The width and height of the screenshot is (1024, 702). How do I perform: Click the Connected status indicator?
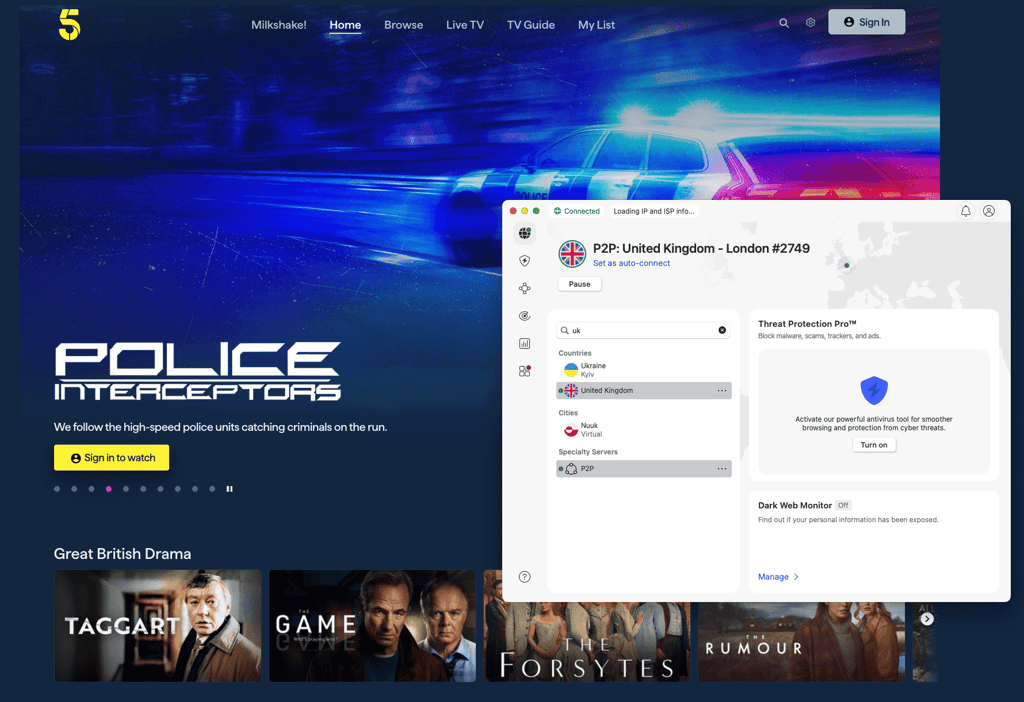(576, 211)
